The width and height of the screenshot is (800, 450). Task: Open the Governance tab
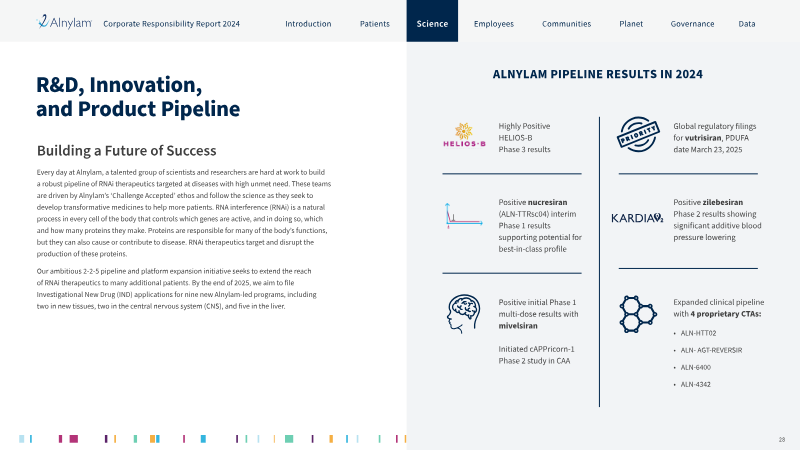pyautogui.click(x=692, y=23)
